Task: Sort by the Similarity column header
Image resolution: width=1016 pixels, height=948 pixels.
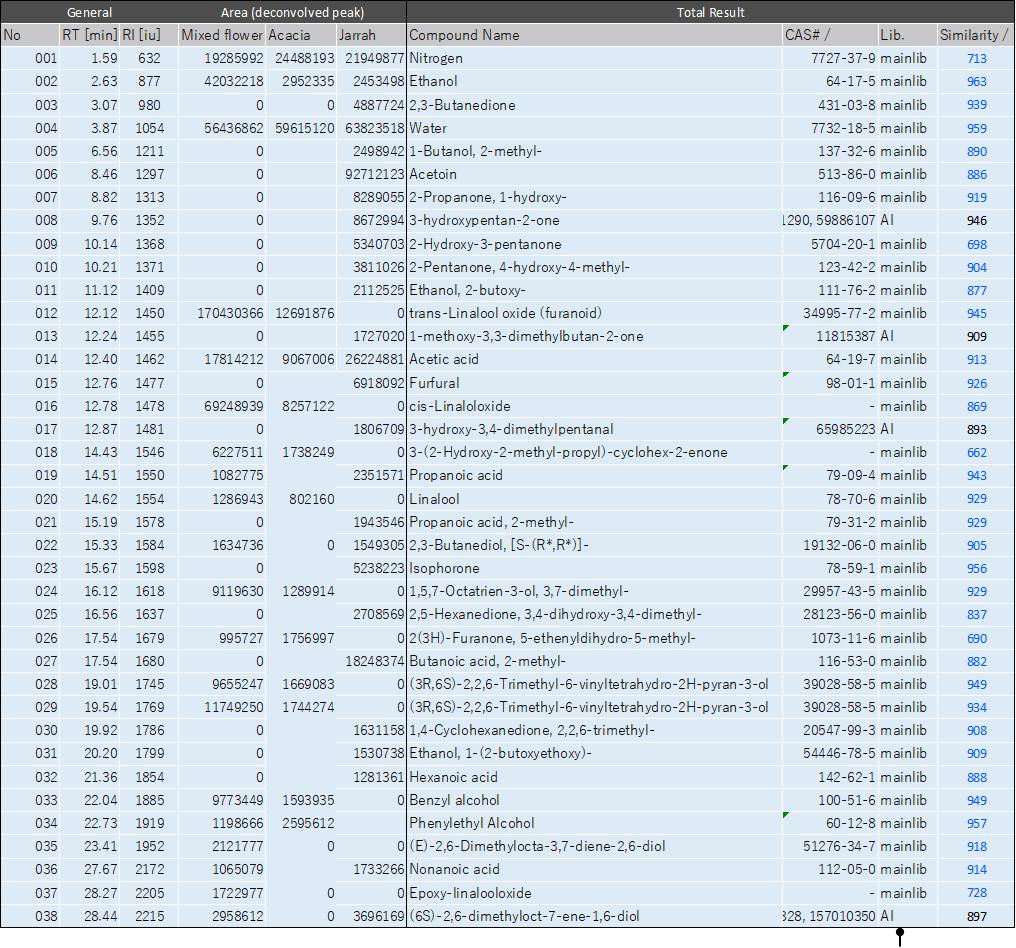Action: [974, 35]
